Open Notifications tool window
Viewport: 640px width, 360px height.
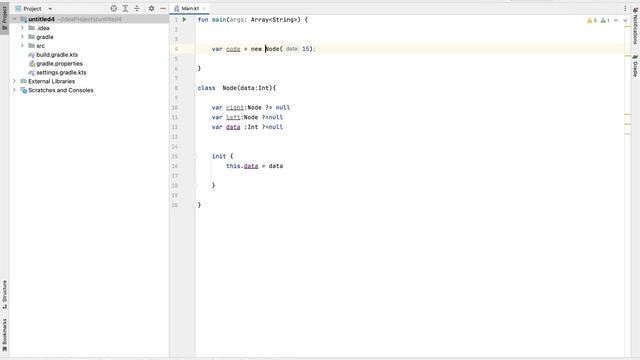(635, 27)
